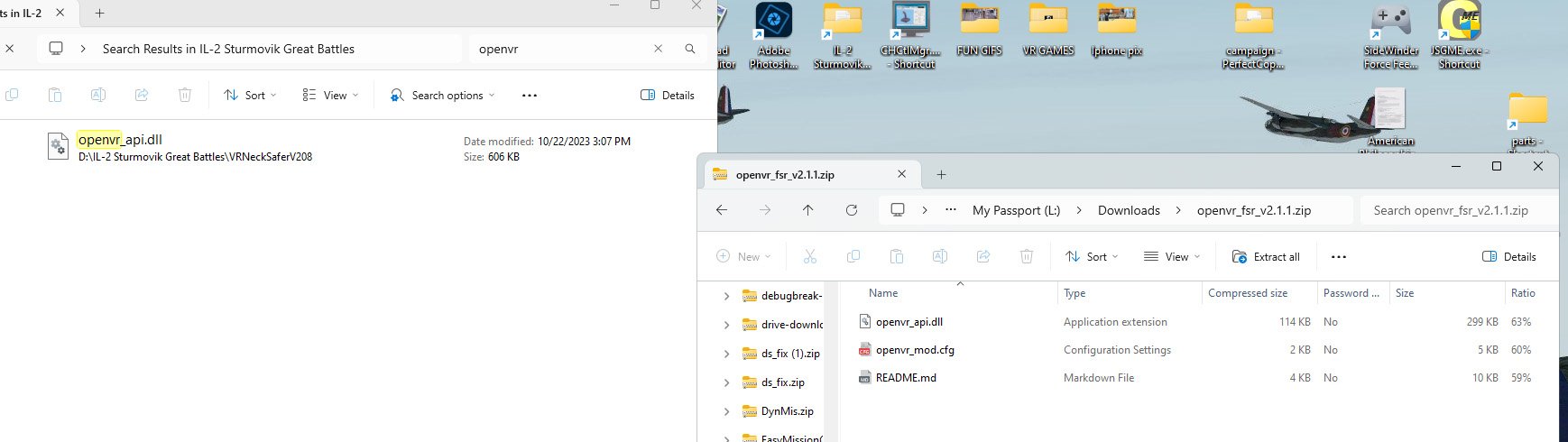1568x442 pixels.
Task: Click Downloads in the zip address bar
Action: click(1129, 210)
